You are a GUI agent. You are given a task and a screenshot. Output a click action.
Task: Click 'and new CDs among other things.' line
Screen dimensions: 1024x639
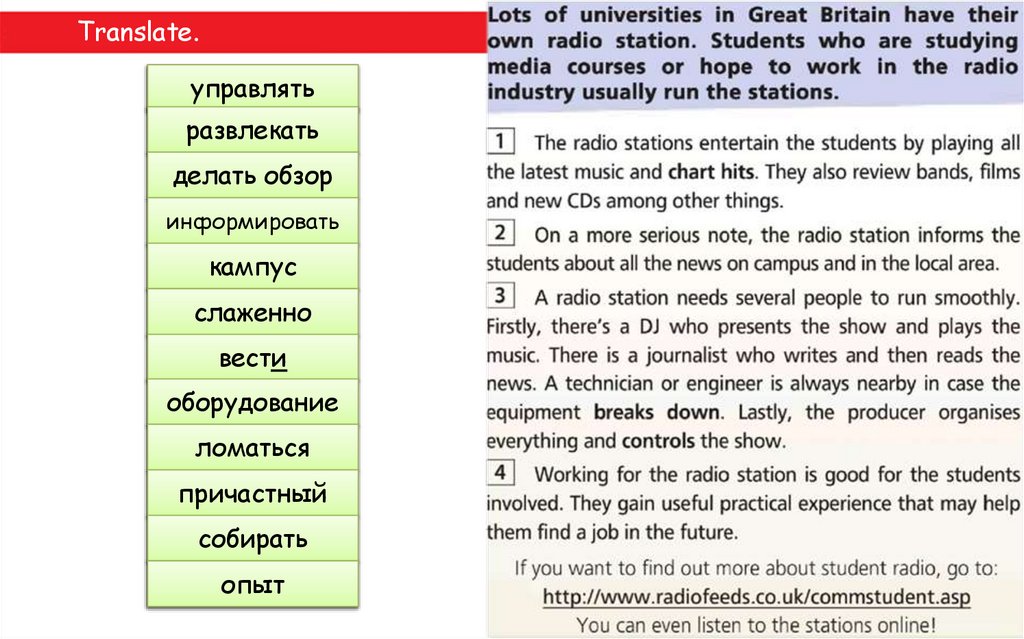click(635, 201)
